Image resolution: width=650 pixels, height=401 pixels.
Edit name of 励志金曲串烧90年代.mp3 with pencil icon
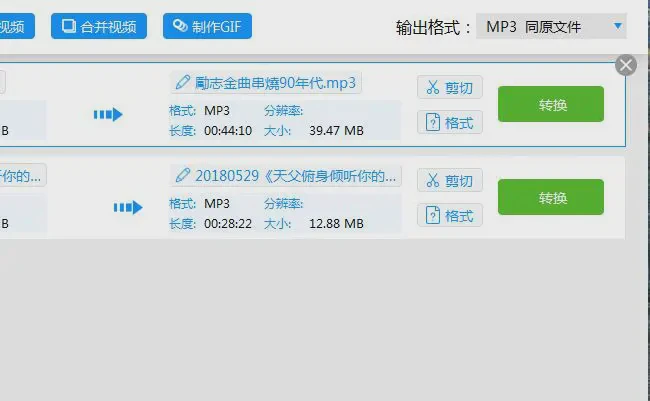pos(182,83)
